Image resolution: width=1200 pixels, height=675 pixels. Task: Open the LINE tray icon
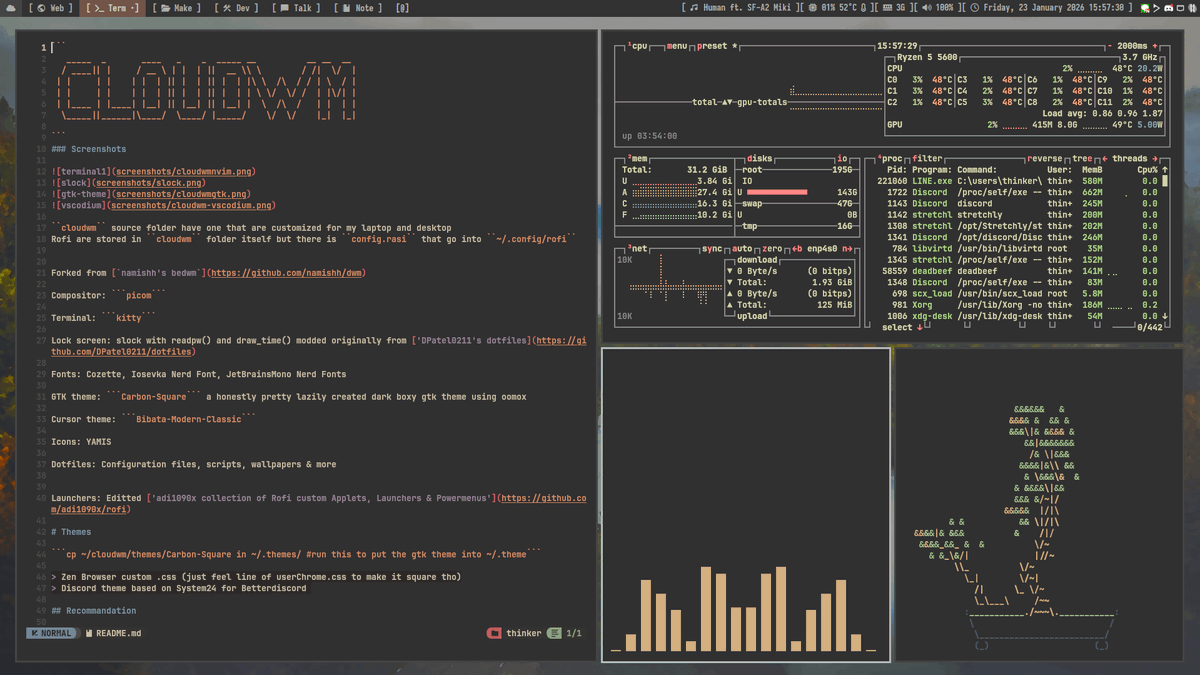(x=1145, y=8)
